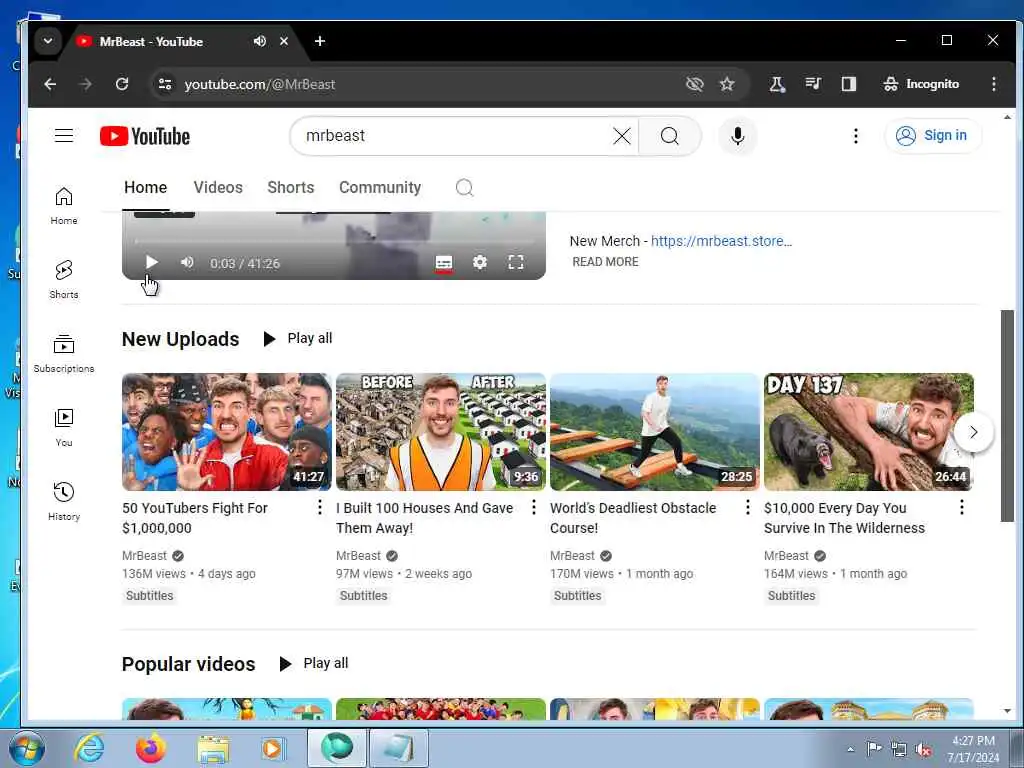1024x768 pixels.
Task: Mute the MrBeast tab audio
Action: [x=259, y=41]
